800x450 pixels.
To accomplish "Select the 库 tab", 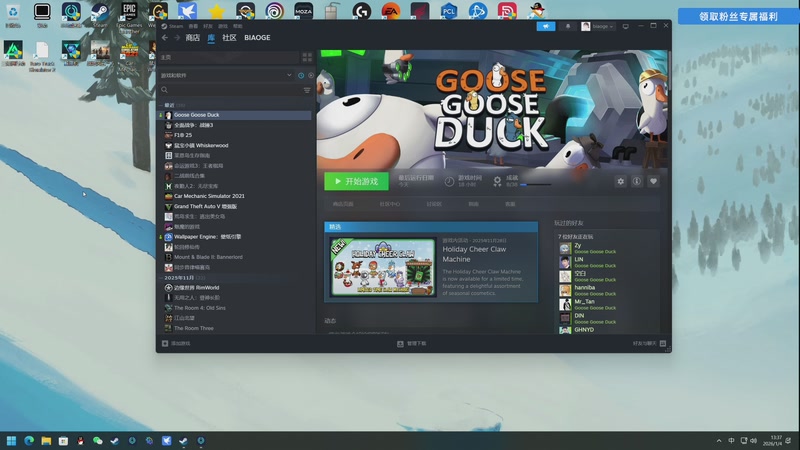I will 211,38.
